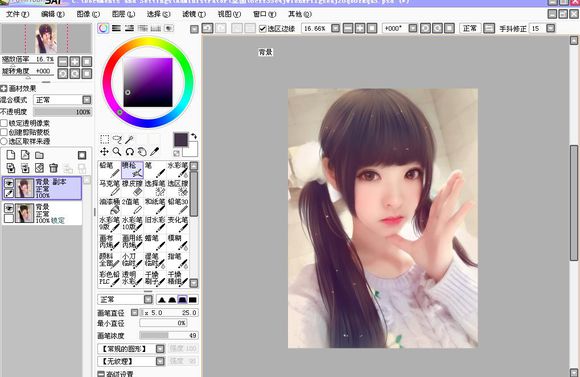The height and width of the screenshot is (377, 580).
Task: Zoom in with navigator plus button
Action: [x=75, y=62]
